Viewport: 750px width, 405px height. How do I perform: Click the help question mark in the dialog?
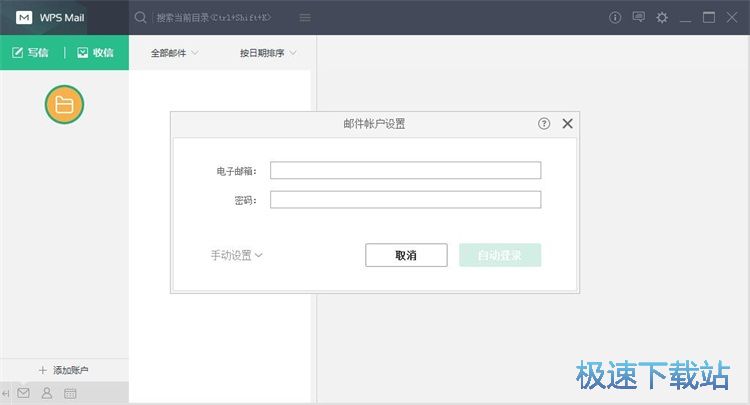click(x=544, y=124)
